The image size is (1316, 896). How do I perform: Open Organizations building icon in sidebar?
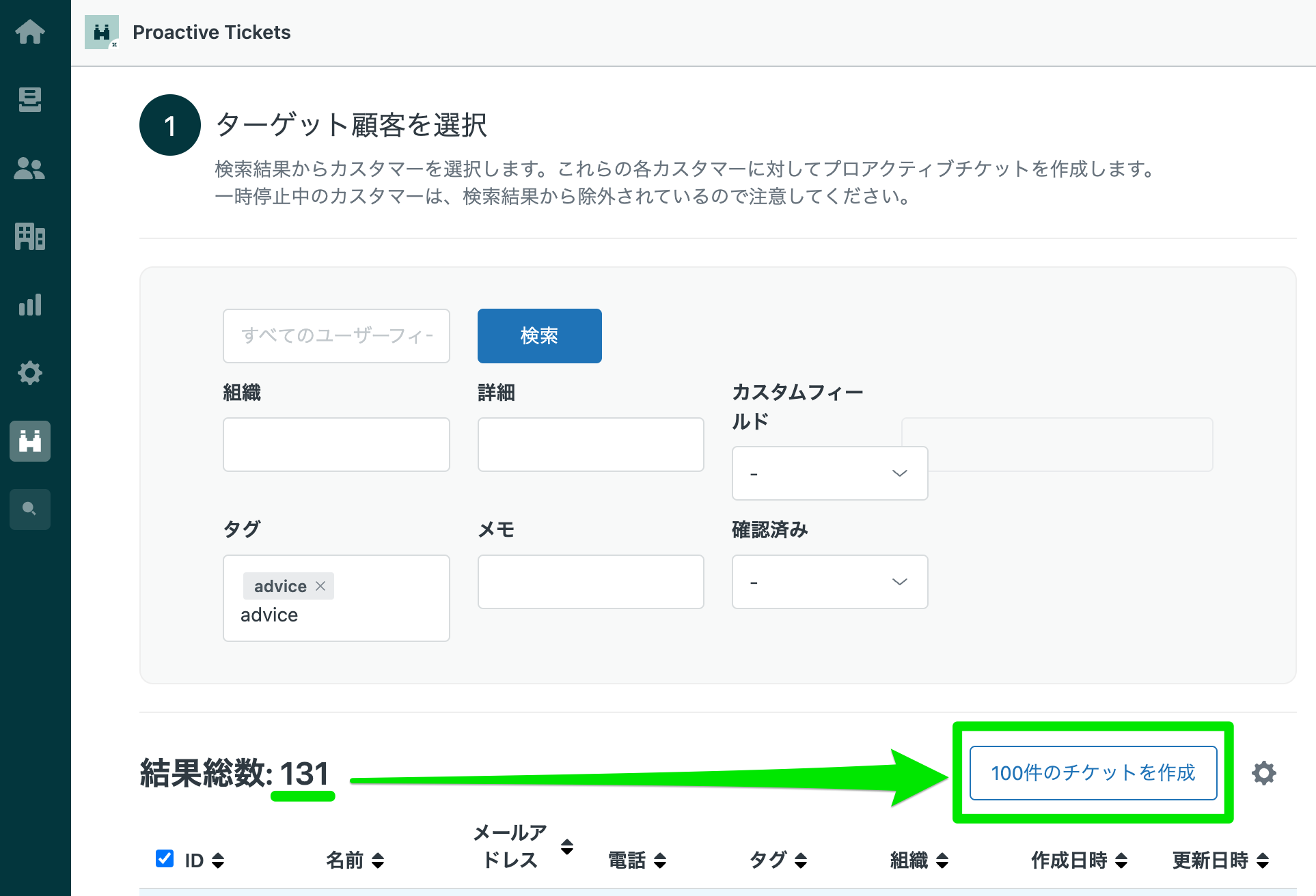pyautogui.click(x=30, y=236)
